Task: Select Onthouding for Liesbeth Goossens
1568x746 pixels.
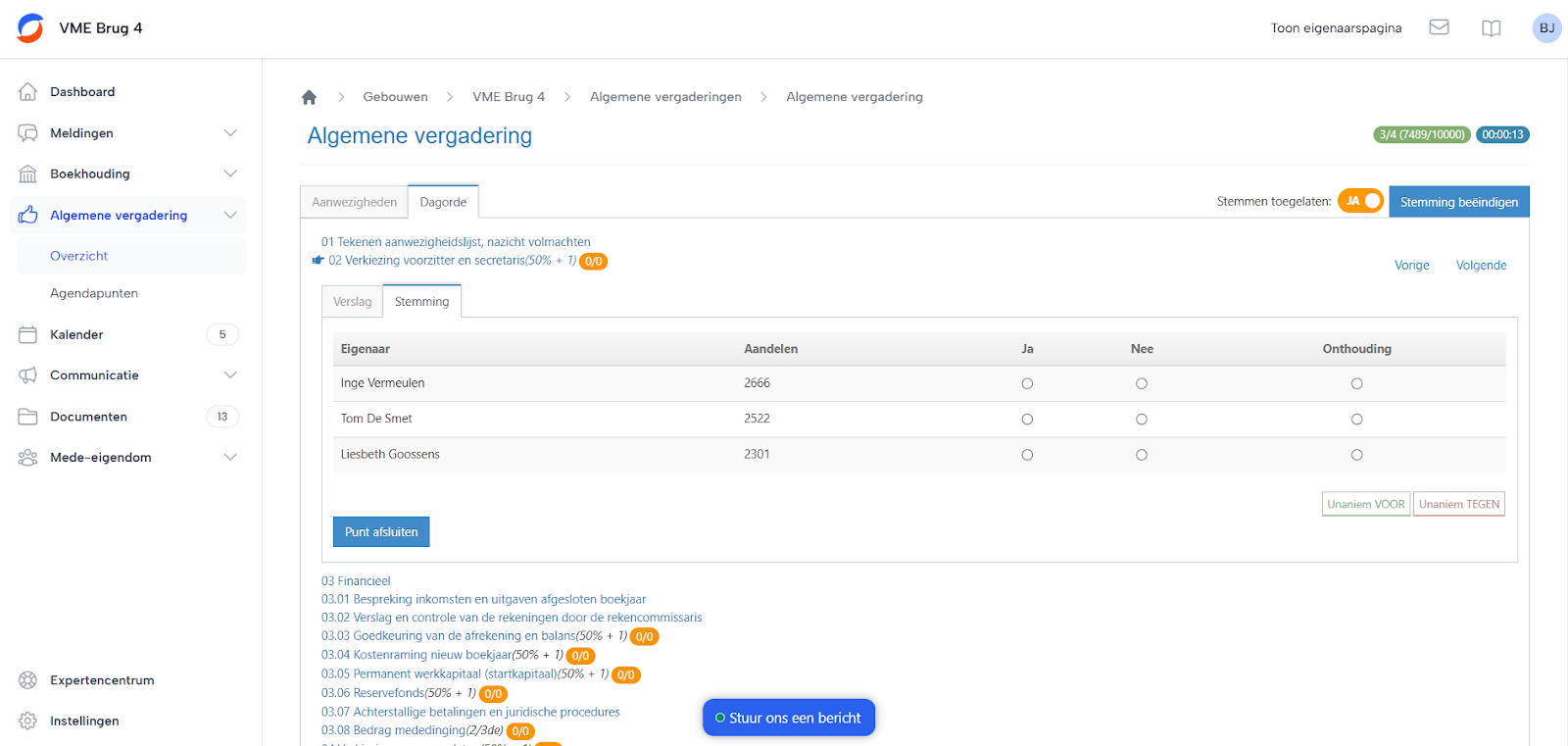Action: tap(1356, 455)
